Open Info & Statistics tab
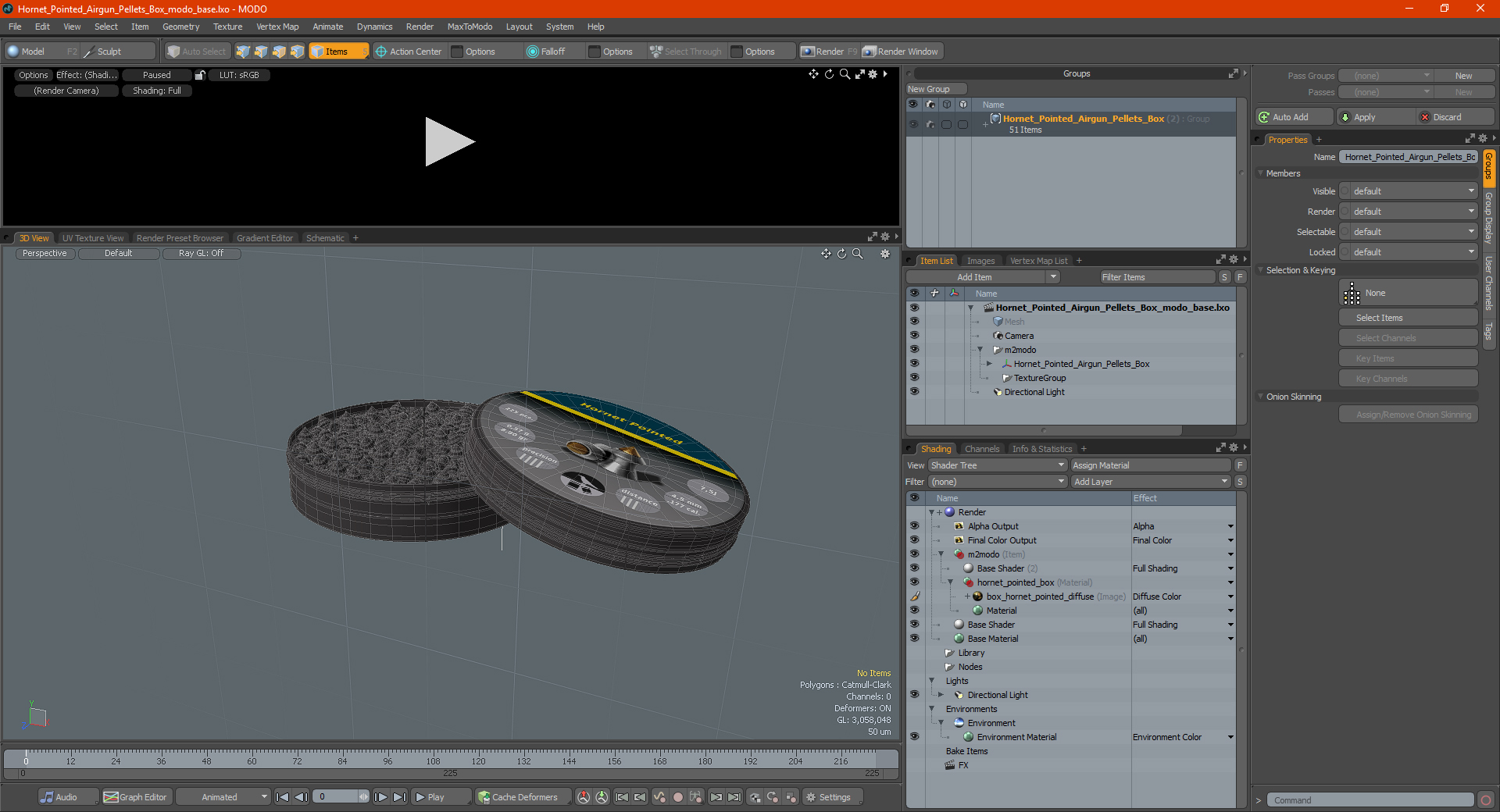The height and width of the screenshot is (812, 1500). tap(1041, 449)
